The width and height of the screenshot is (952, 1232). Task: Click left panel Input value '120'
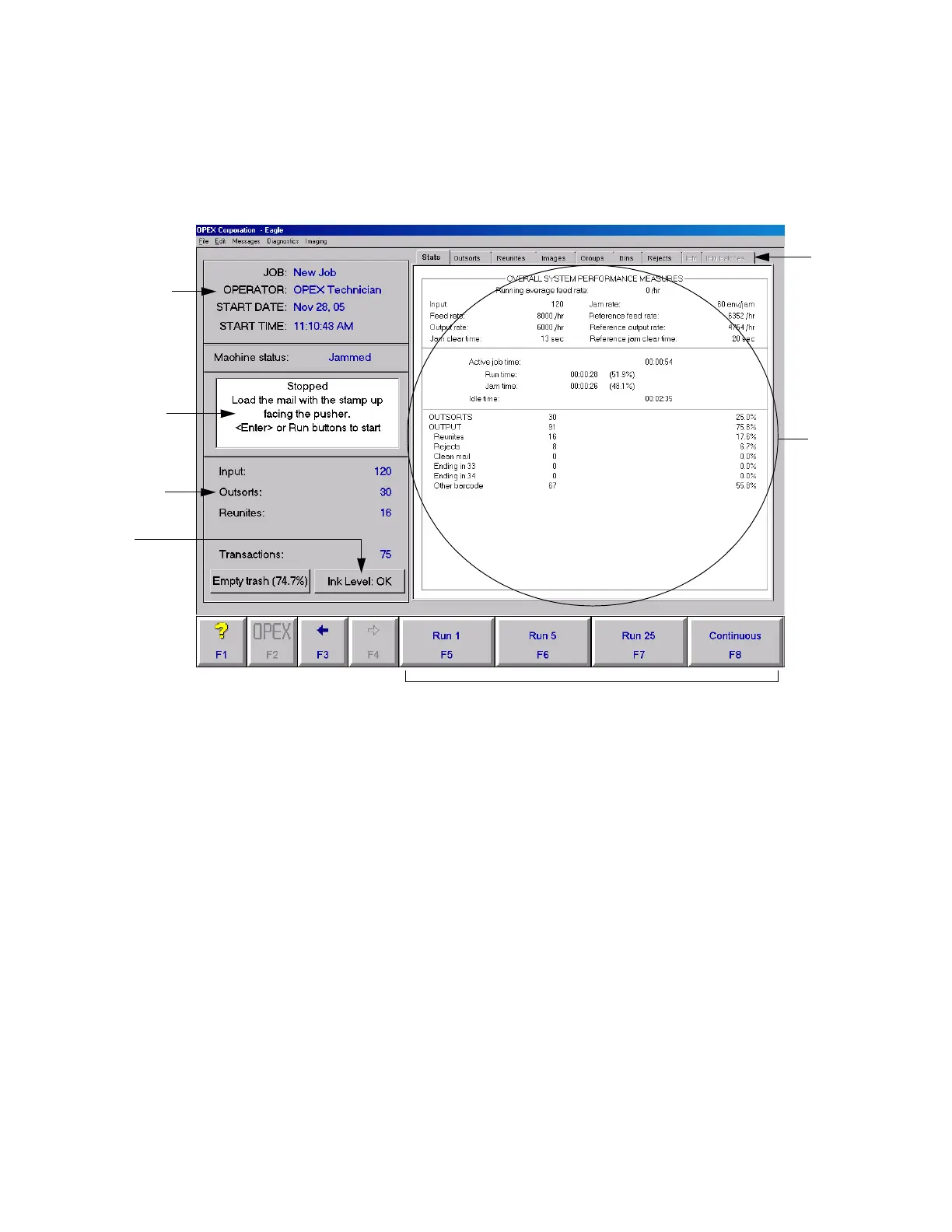click(383, 471)
